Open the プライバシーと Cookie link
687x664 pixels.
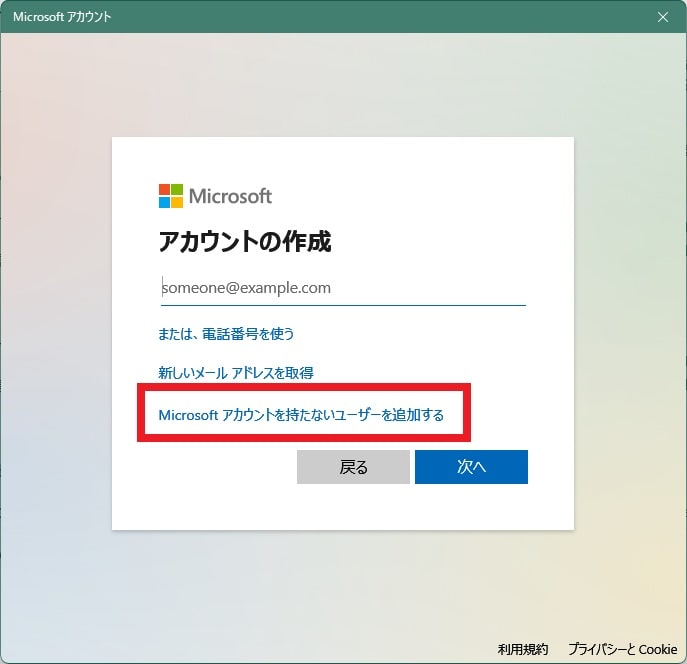tap(623, 649)
